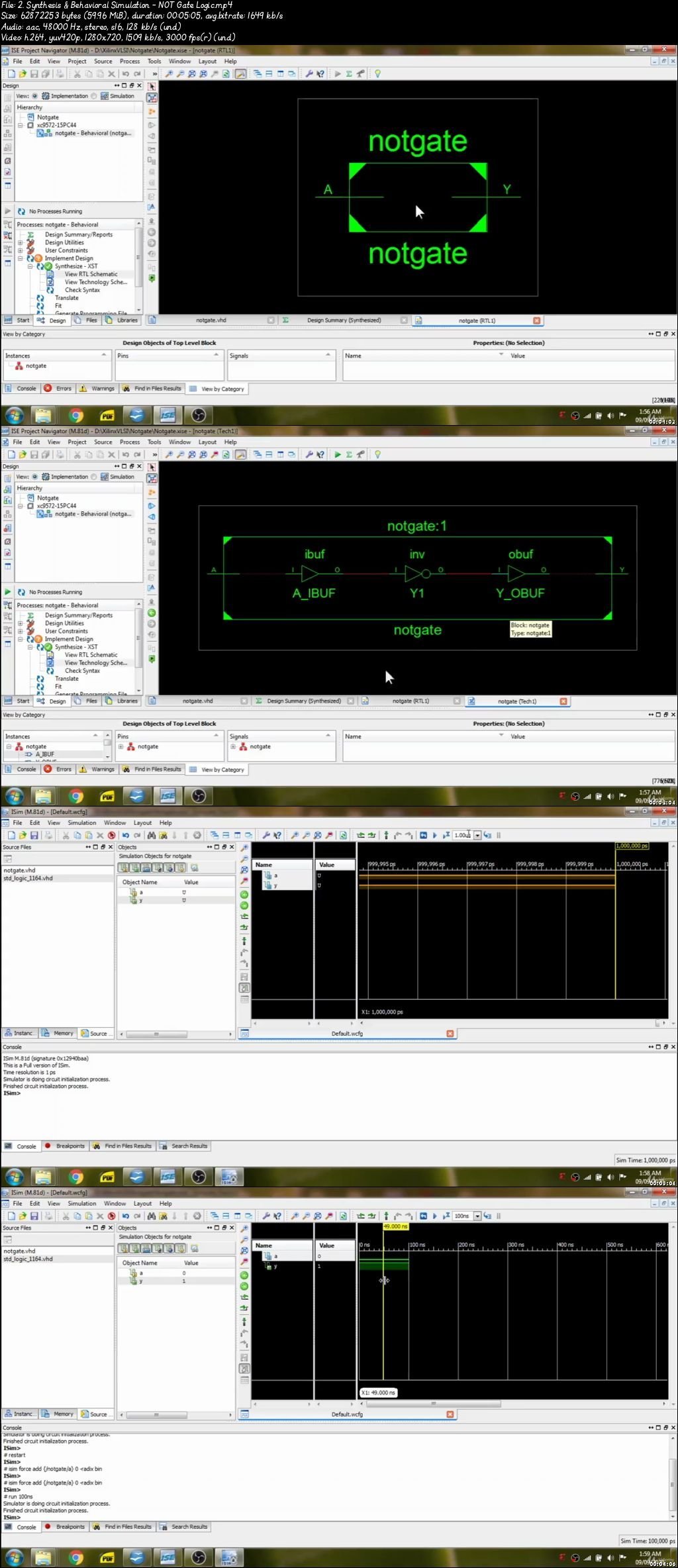Screen dimensions: 678x1568
Task: Click the Zoom In icon in the first frame toolbar
Action: point(169,73)
